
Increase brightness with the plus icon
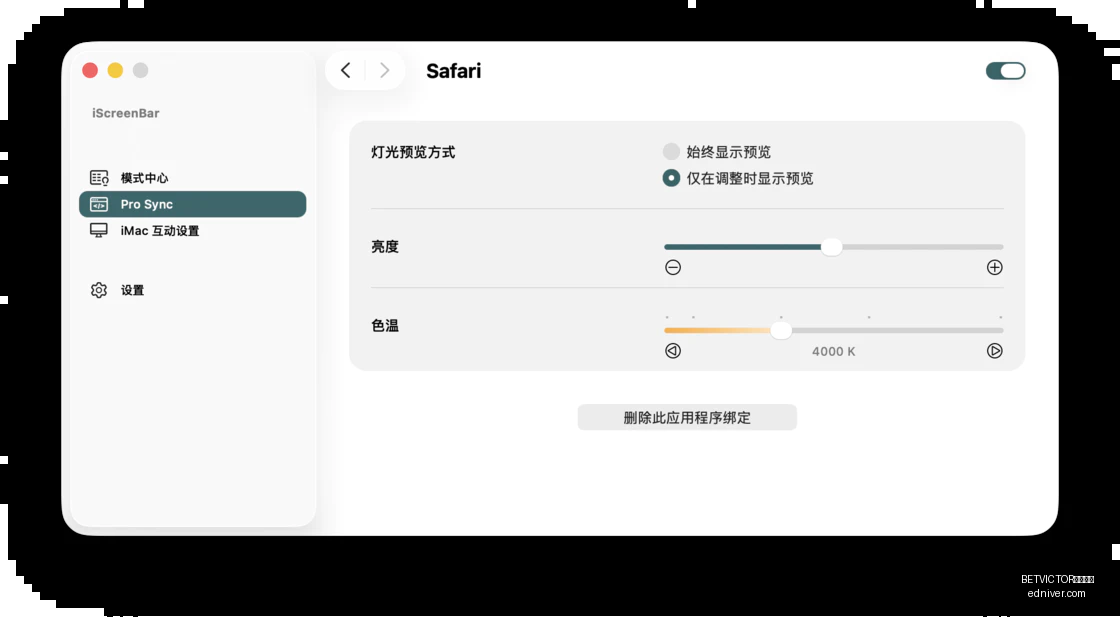click(994, 267)
